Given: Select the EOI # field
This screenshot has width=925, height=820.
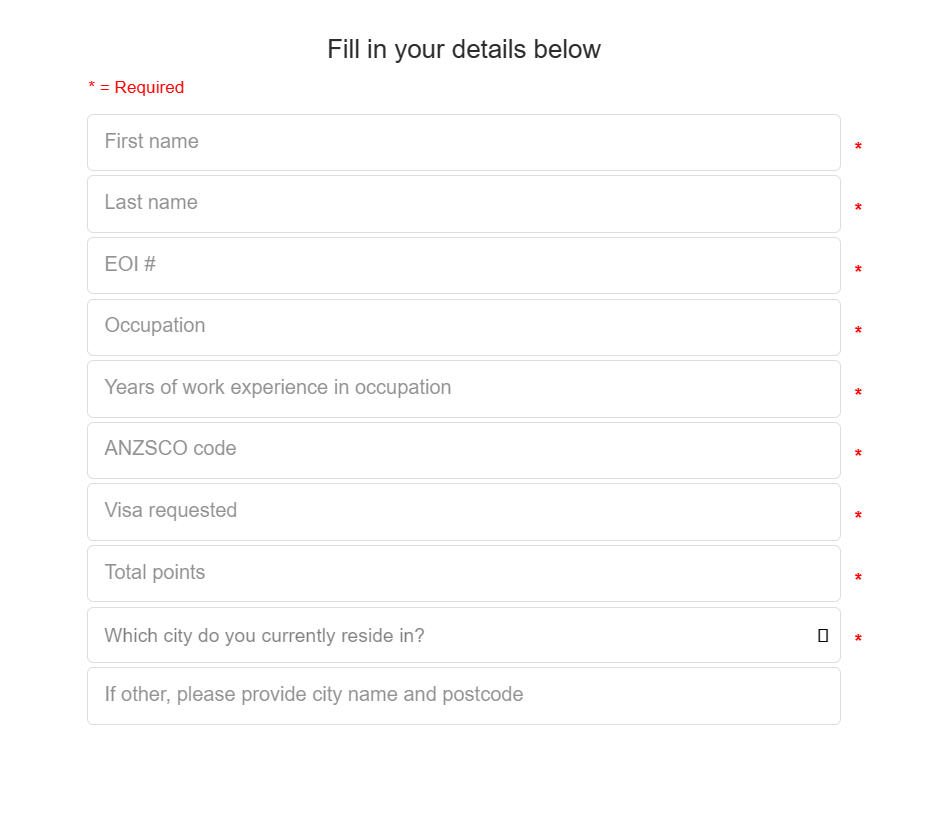Looking at the screenshot, I should (463, 265).
